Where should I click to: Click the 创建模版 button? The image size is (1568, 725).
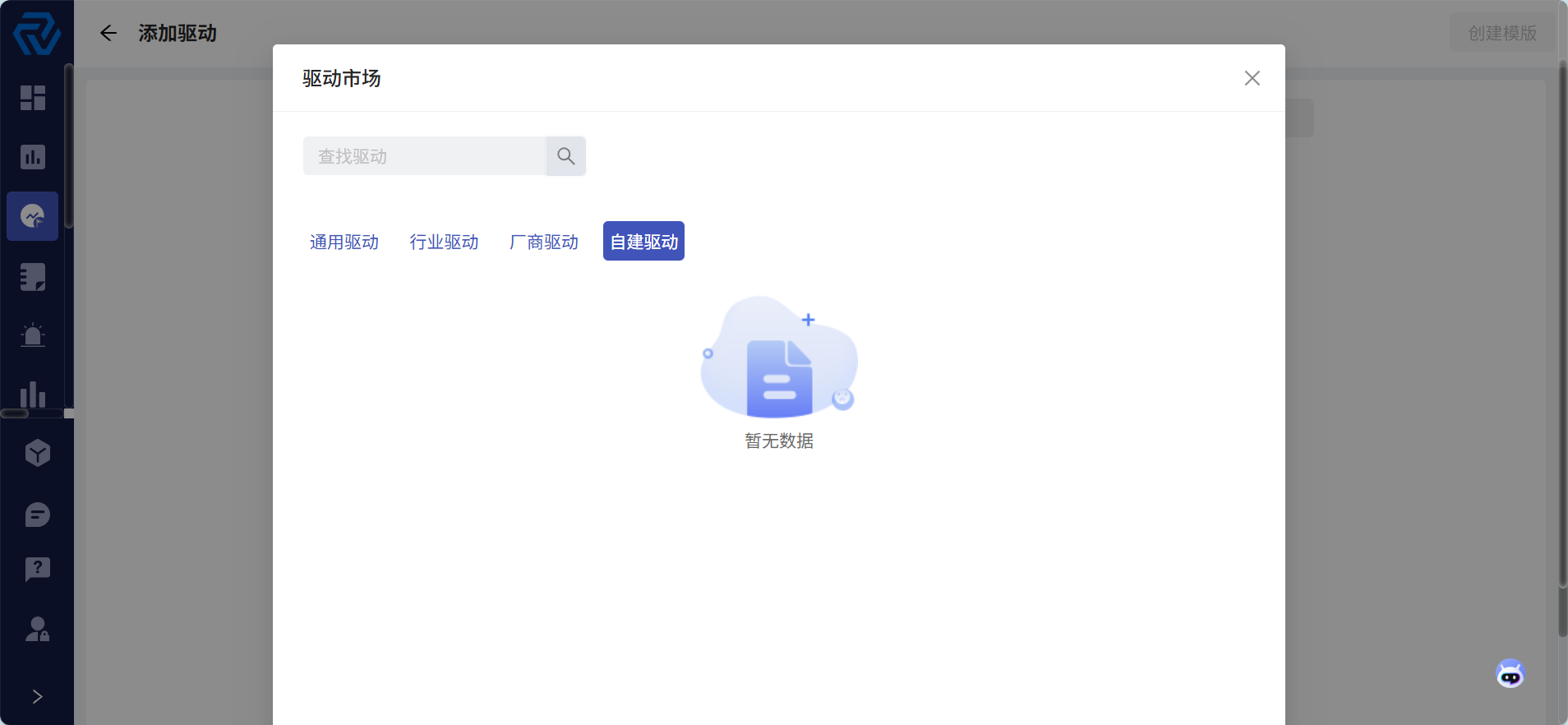click(x=1502, y=33)
